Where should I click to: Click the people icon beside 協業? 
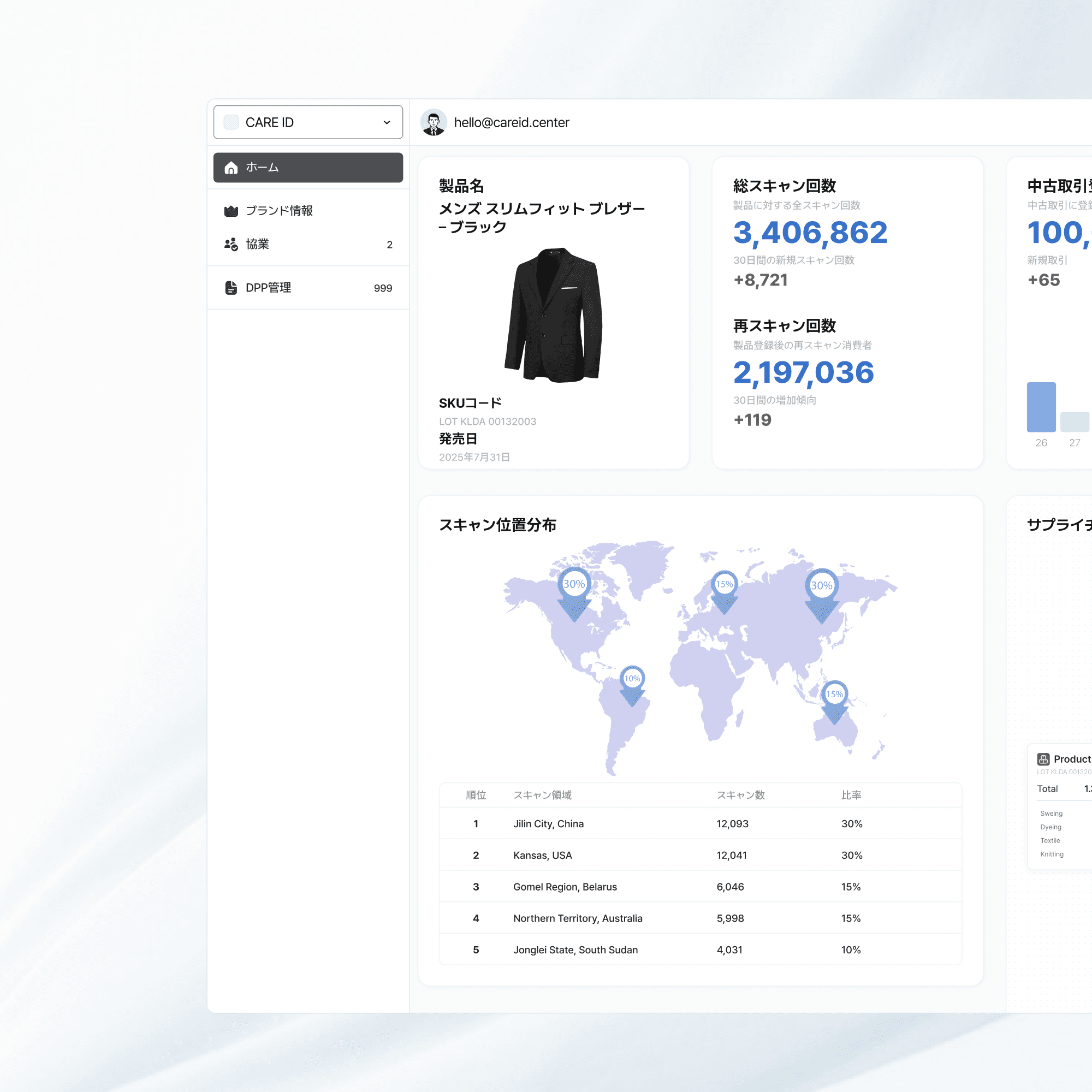[x=230, y=244]
